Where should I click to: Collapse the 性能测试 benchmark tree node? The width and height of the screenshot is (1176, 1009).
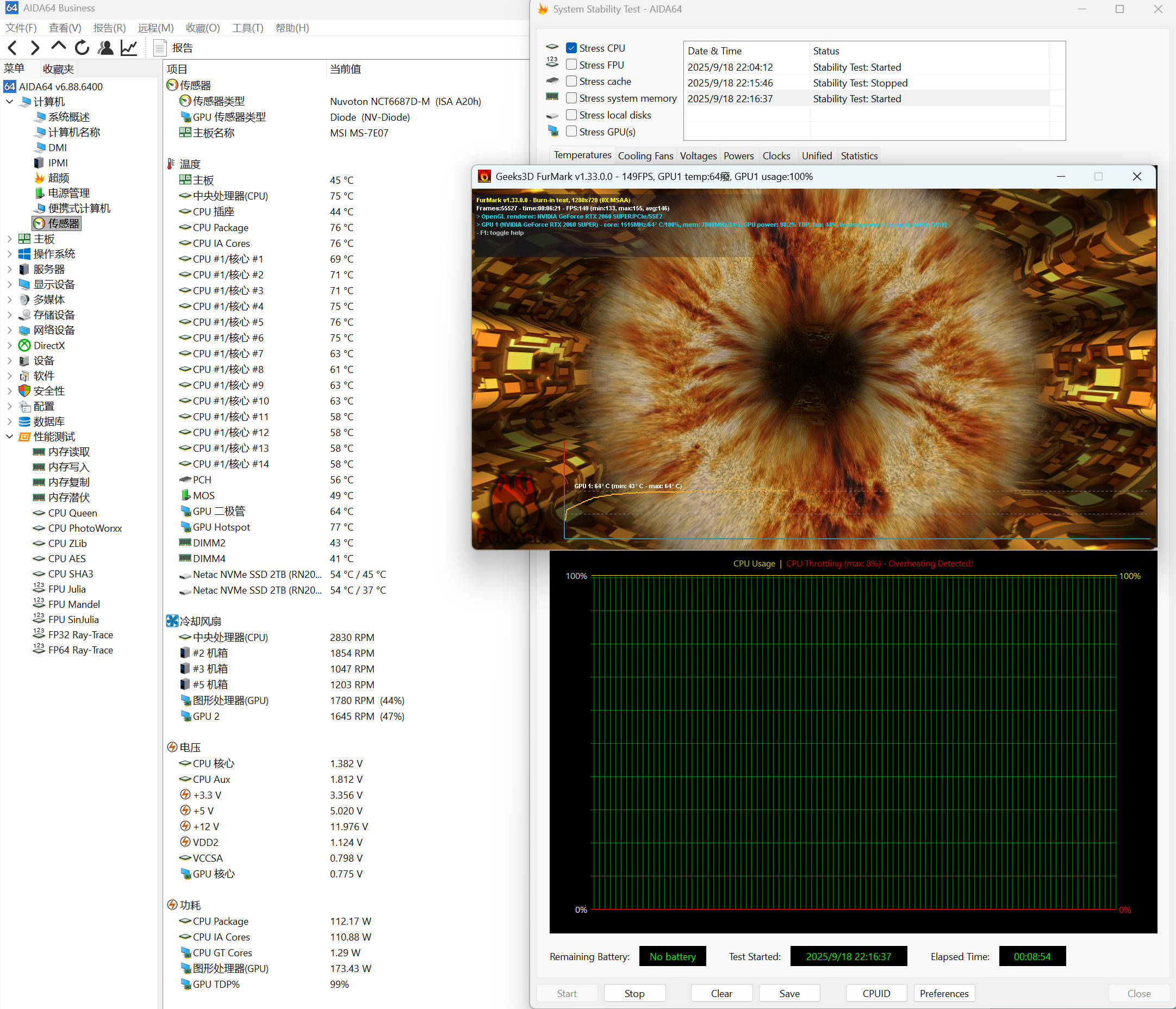[x=9, y=437]
